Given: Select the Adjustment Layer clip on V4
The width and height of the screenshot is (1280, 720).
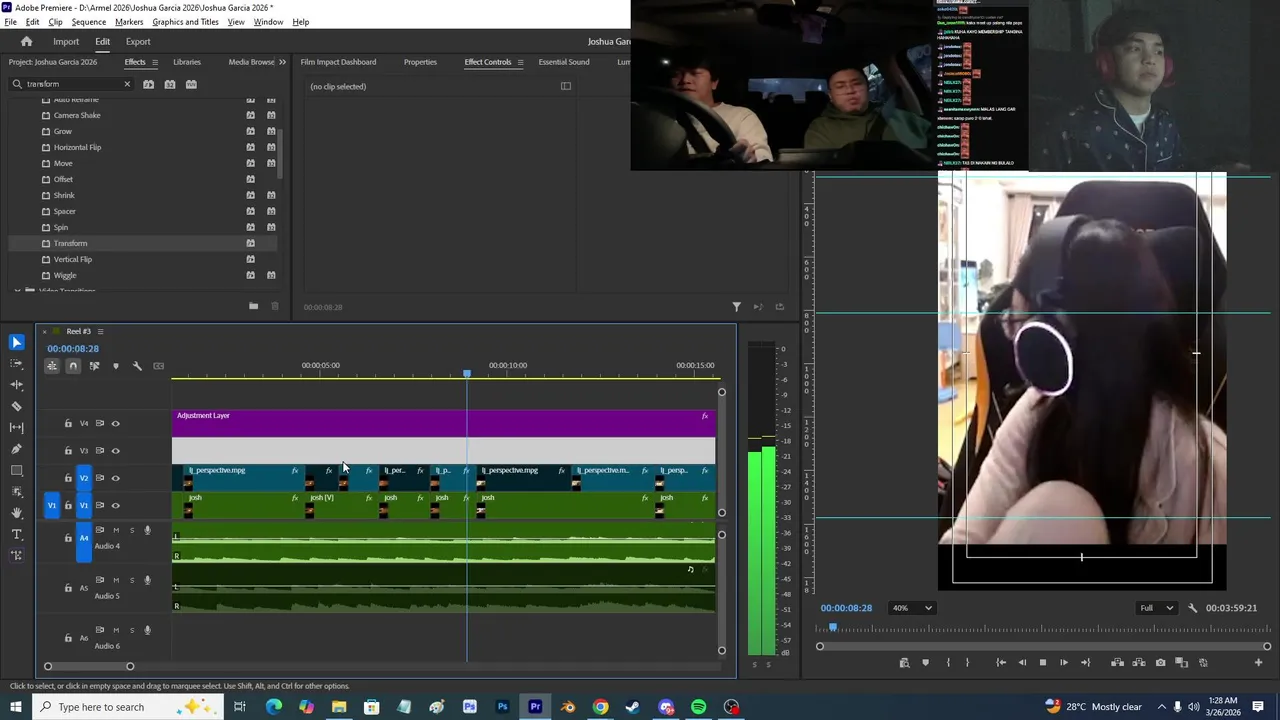Looking at the screenshot, I should coord(443,423).
